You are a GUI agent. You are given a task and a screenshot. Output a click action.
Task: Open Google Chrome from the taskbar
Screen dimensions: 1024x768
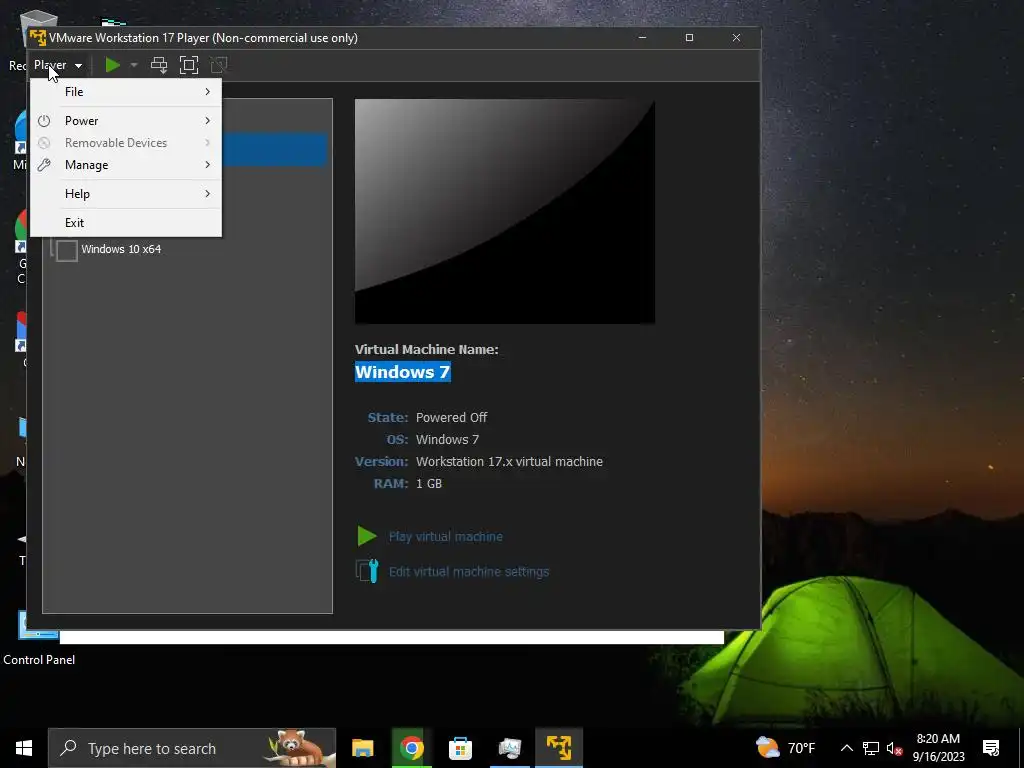411,748
